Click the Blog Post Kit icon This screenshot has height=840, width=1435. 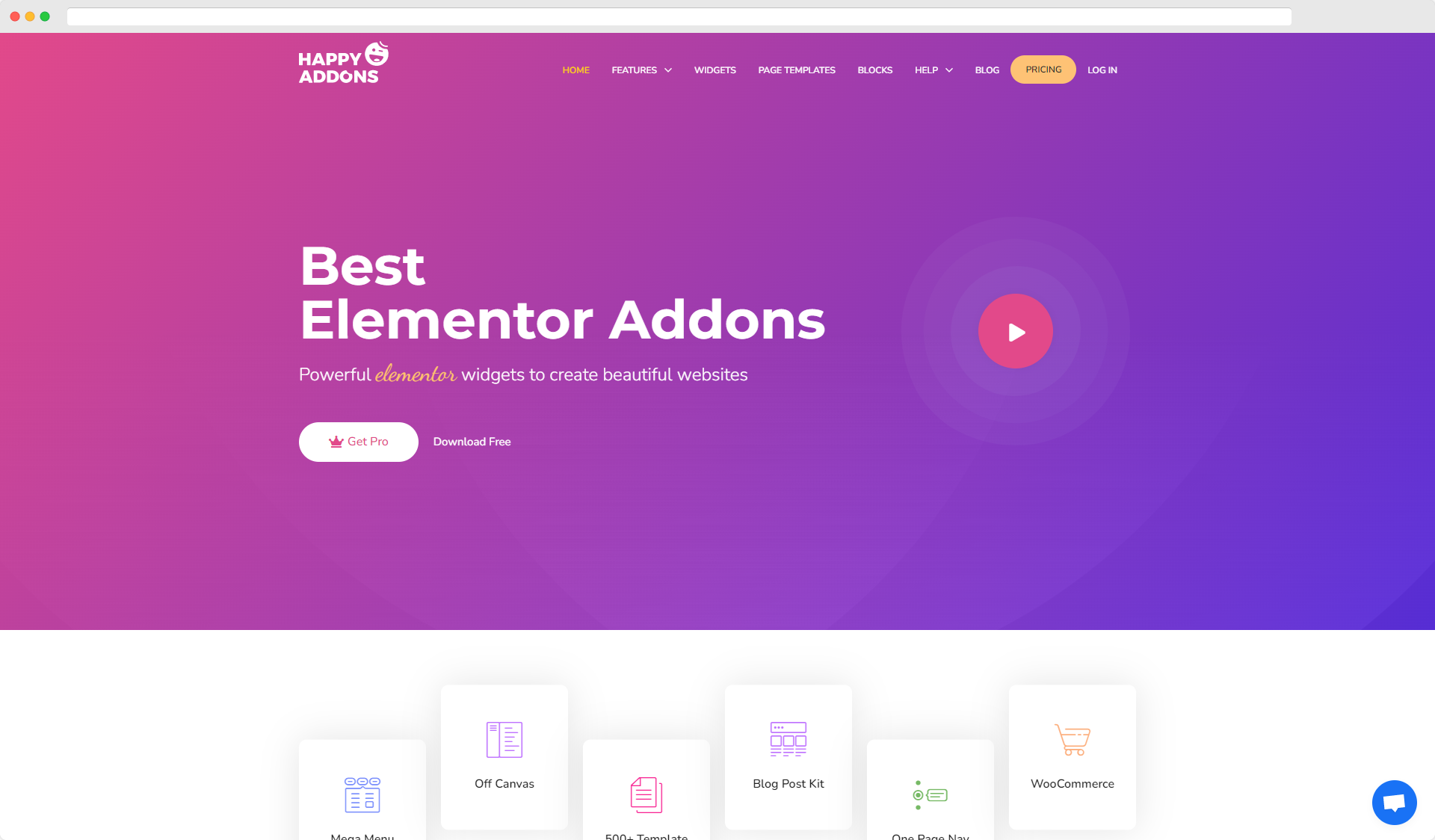(788, 738)
